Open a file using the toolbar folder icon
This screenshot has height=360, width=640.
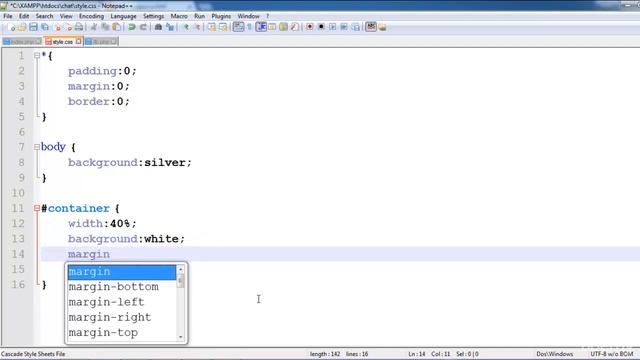point(22,27)
